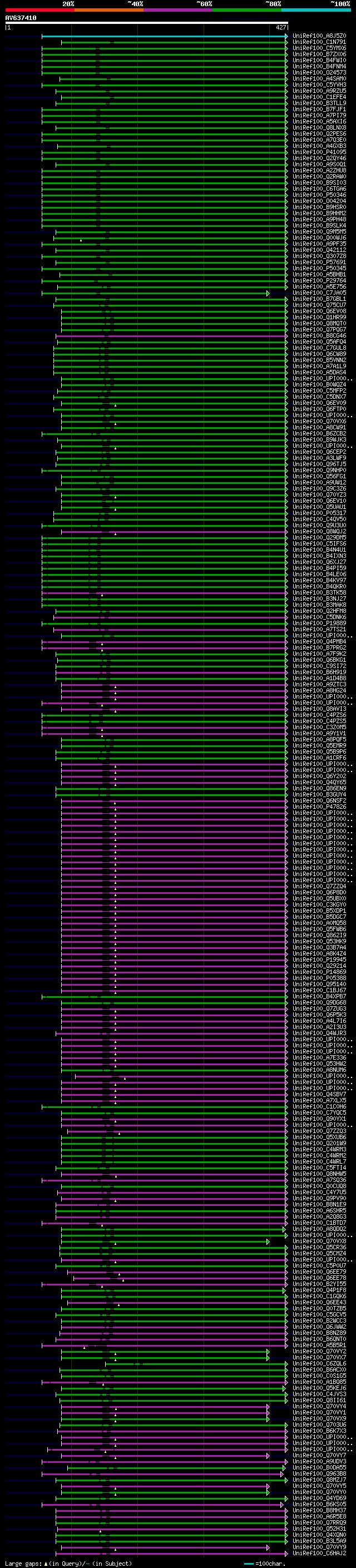Select hit label UniRef100_A4GXB3
The width and height of the screenshot is (356, 1568).
(319, 146)
